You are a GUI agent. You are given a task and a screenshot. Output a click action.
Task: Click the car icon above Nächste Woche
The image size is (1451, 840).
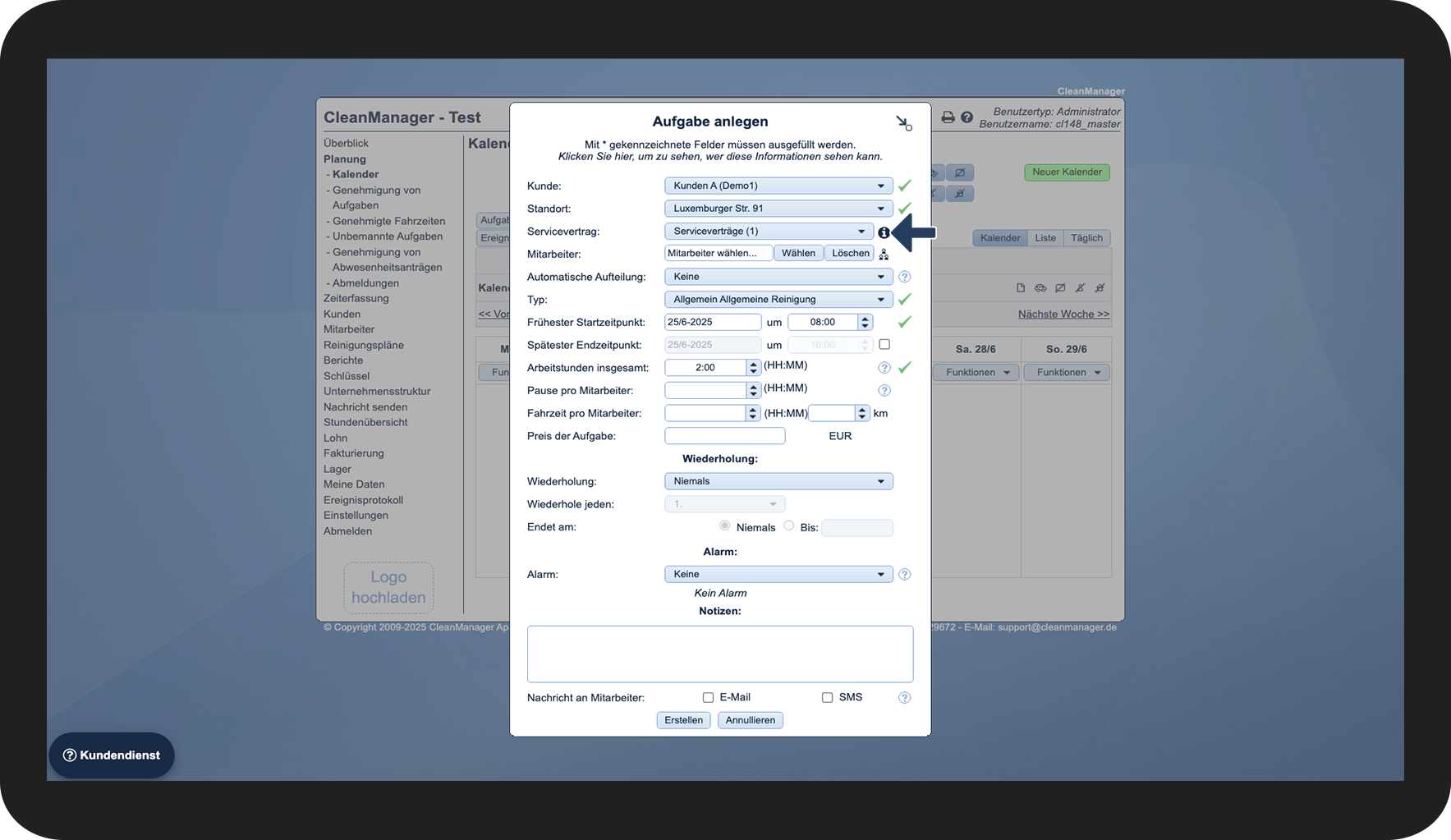coord(1040,288)
